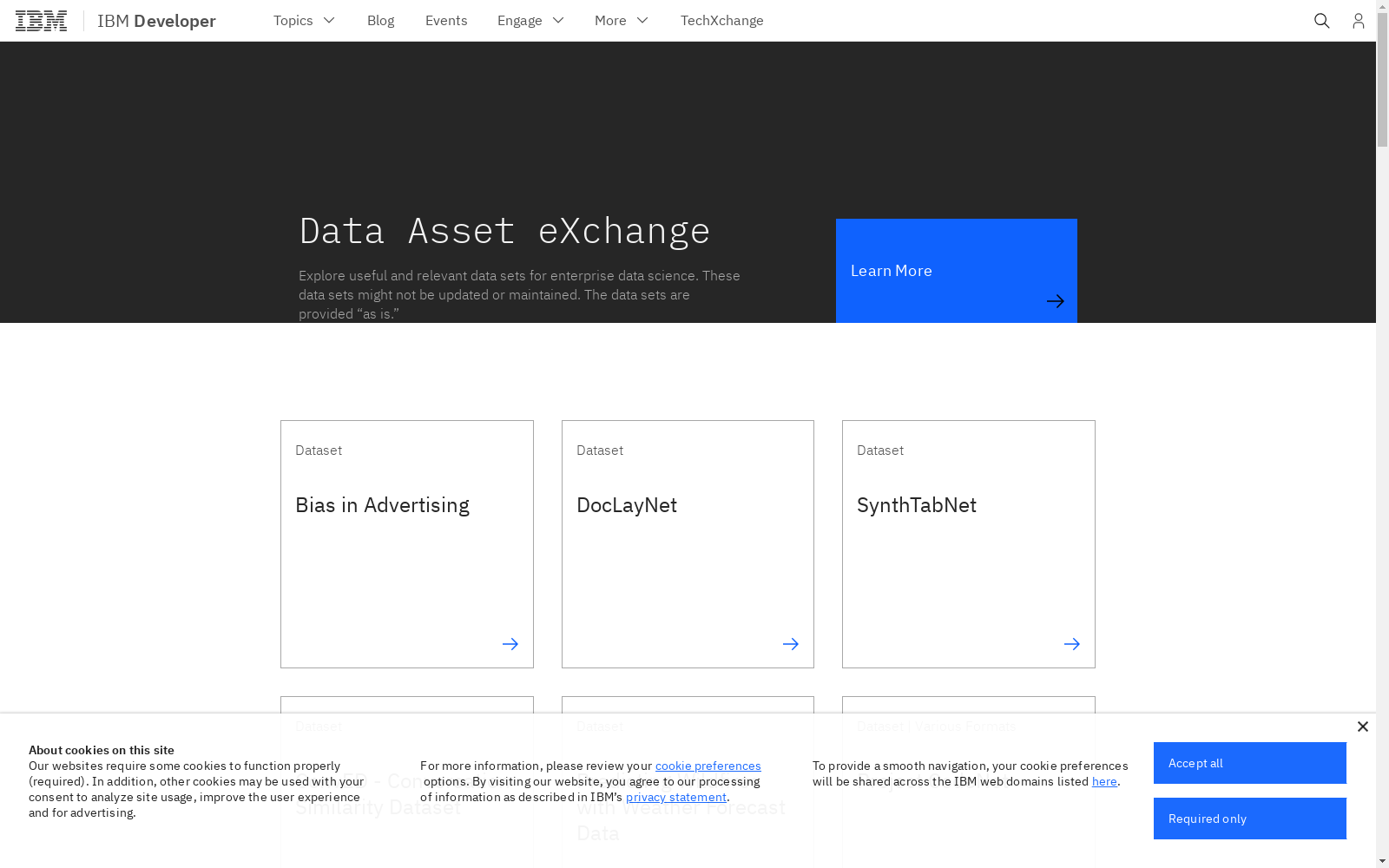Open the search magnifier icon
1389x868 pixels.
click(1321, 21)
